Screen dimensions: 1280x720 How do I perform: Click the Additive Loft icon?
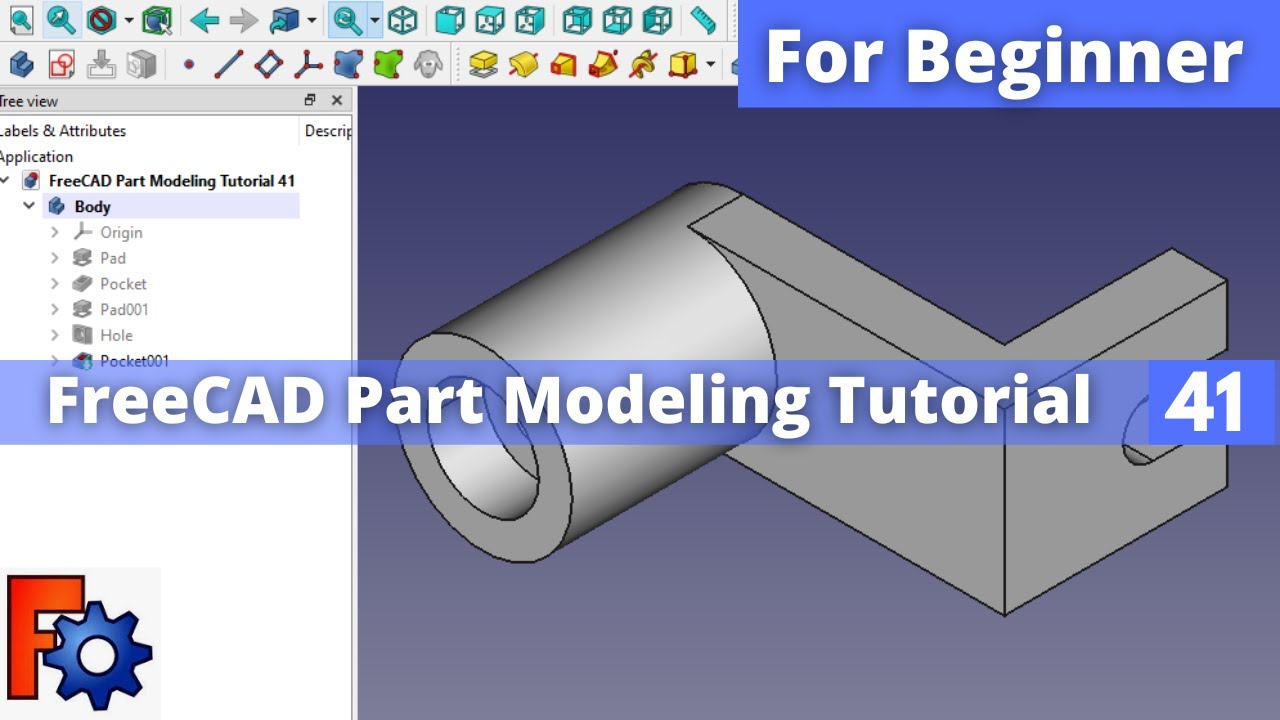click(x=564, y=65)
